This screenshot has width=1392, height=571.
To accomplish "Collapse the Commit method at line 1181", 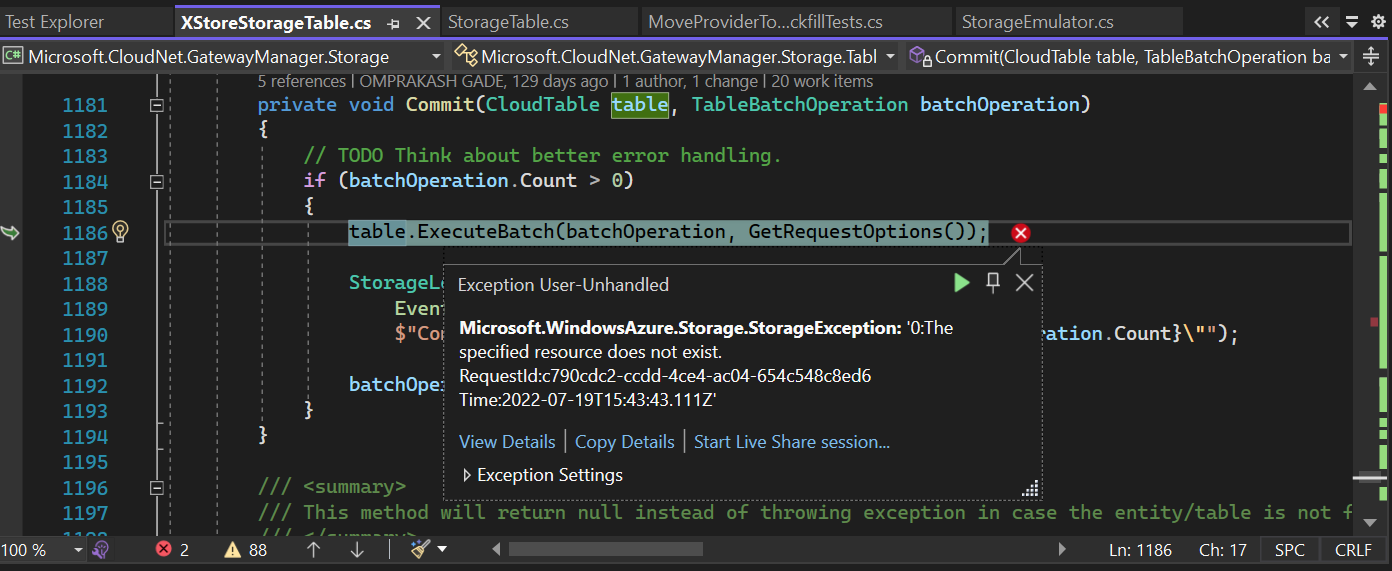I will (156, 105).
